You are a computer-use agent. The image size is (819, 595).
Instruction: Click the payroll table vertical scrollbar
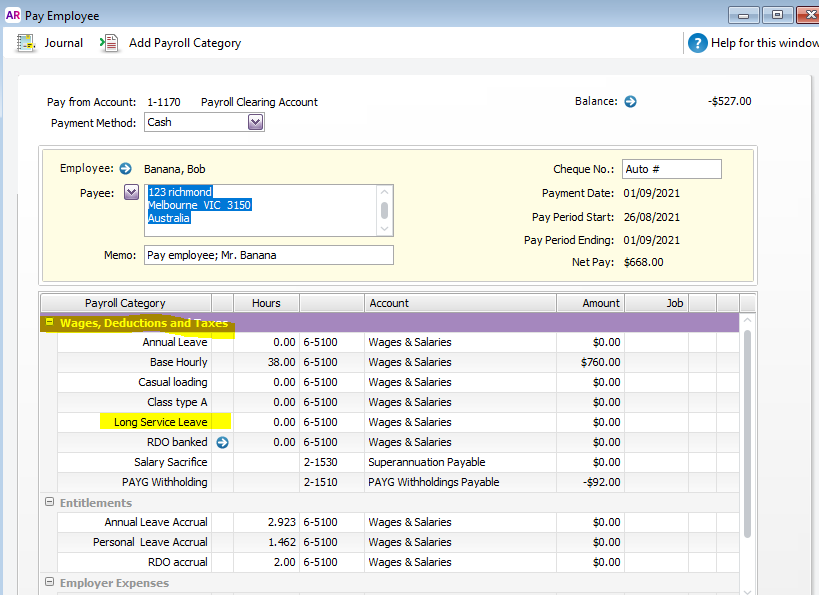tap(747, 430)
